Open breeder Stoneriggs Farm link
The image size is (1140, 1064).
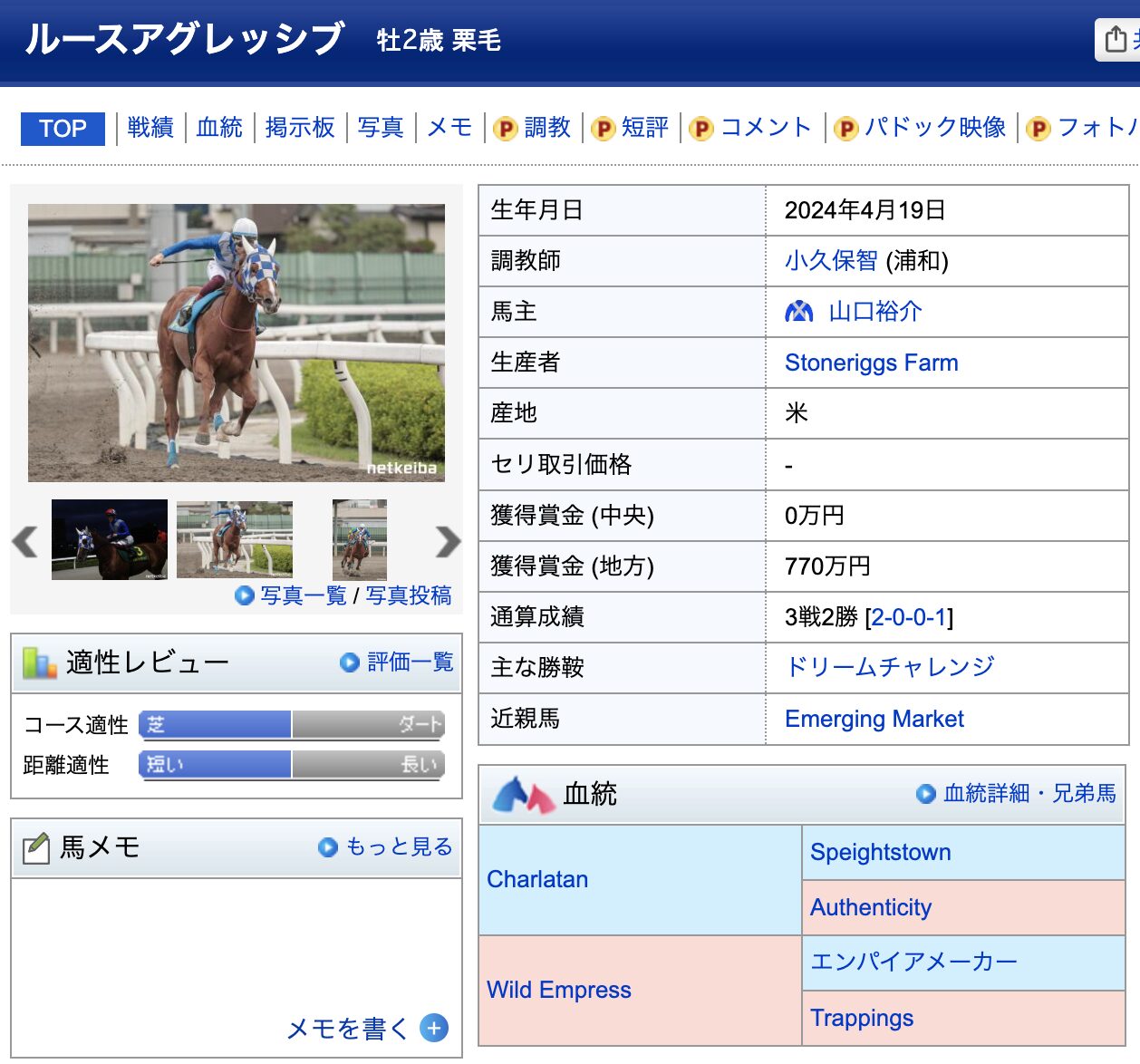871,363
